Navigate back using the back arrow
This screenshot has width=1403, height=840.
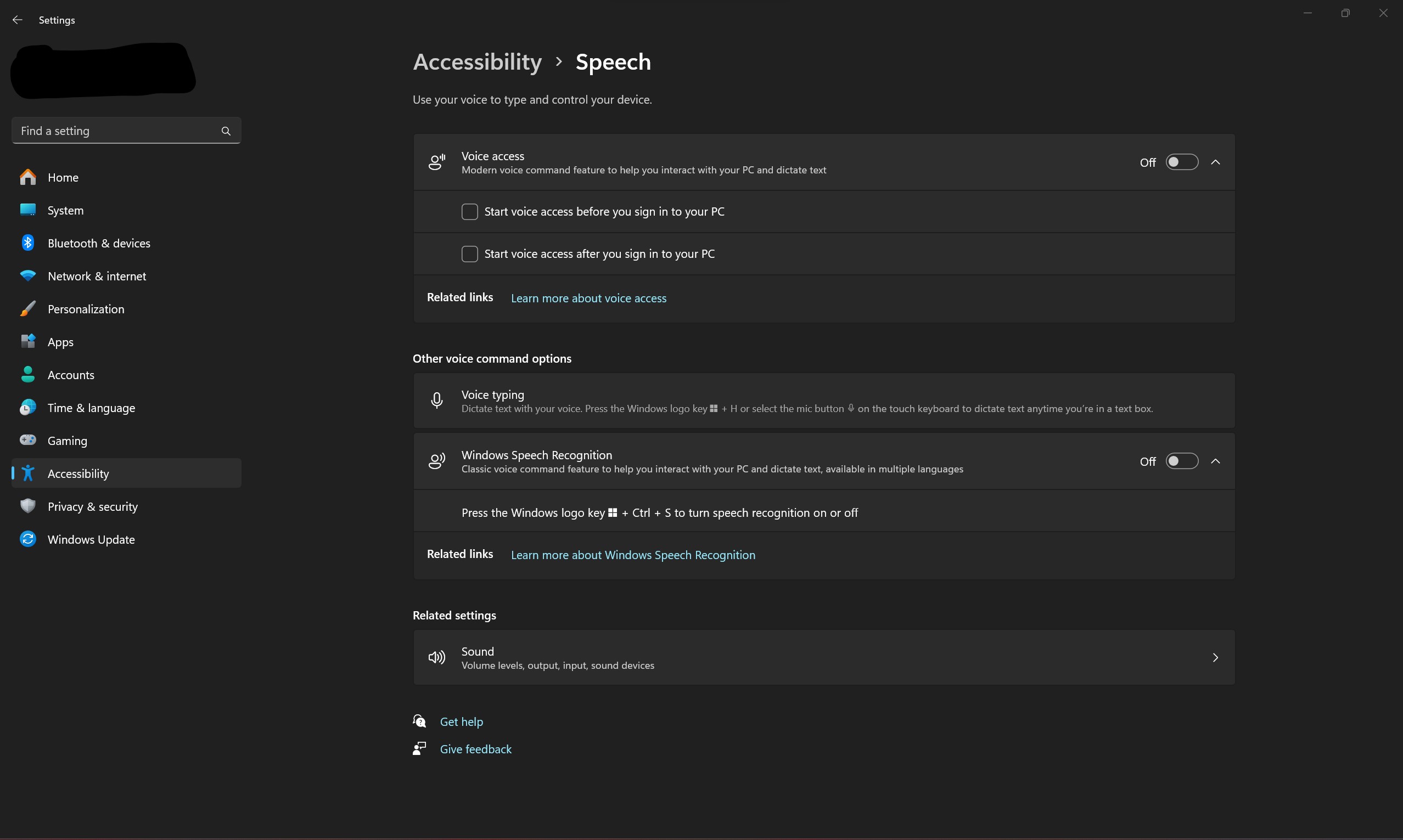[17, 17]
